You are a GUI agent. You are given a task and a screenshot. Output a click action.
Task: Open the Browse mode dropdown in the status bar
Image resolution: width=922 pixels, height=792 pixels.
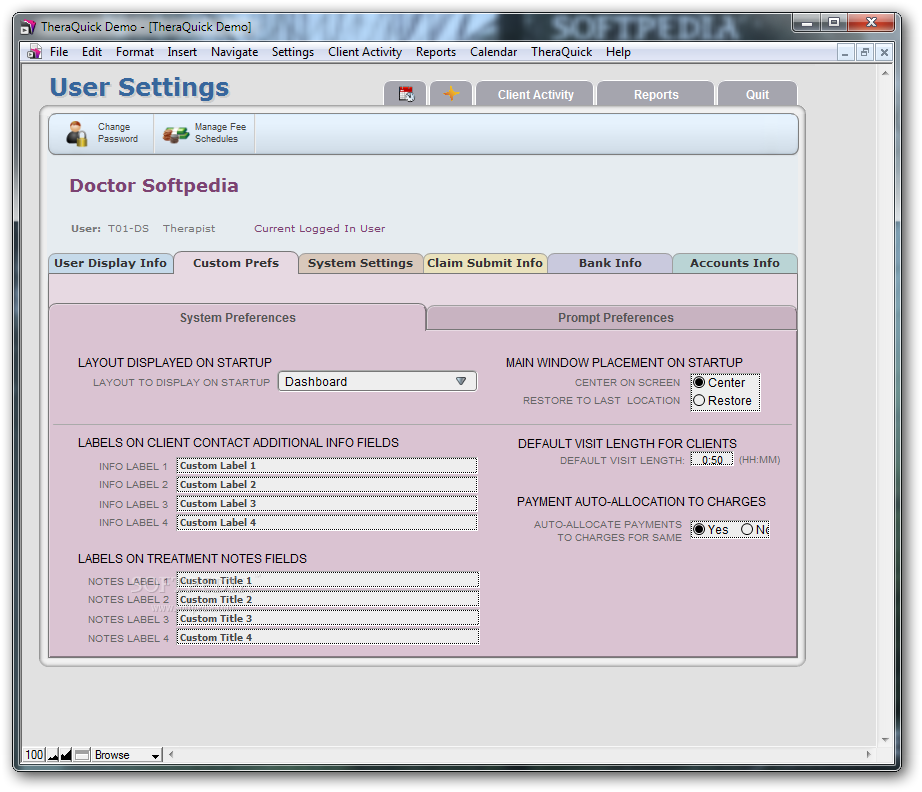click(127, 754)
